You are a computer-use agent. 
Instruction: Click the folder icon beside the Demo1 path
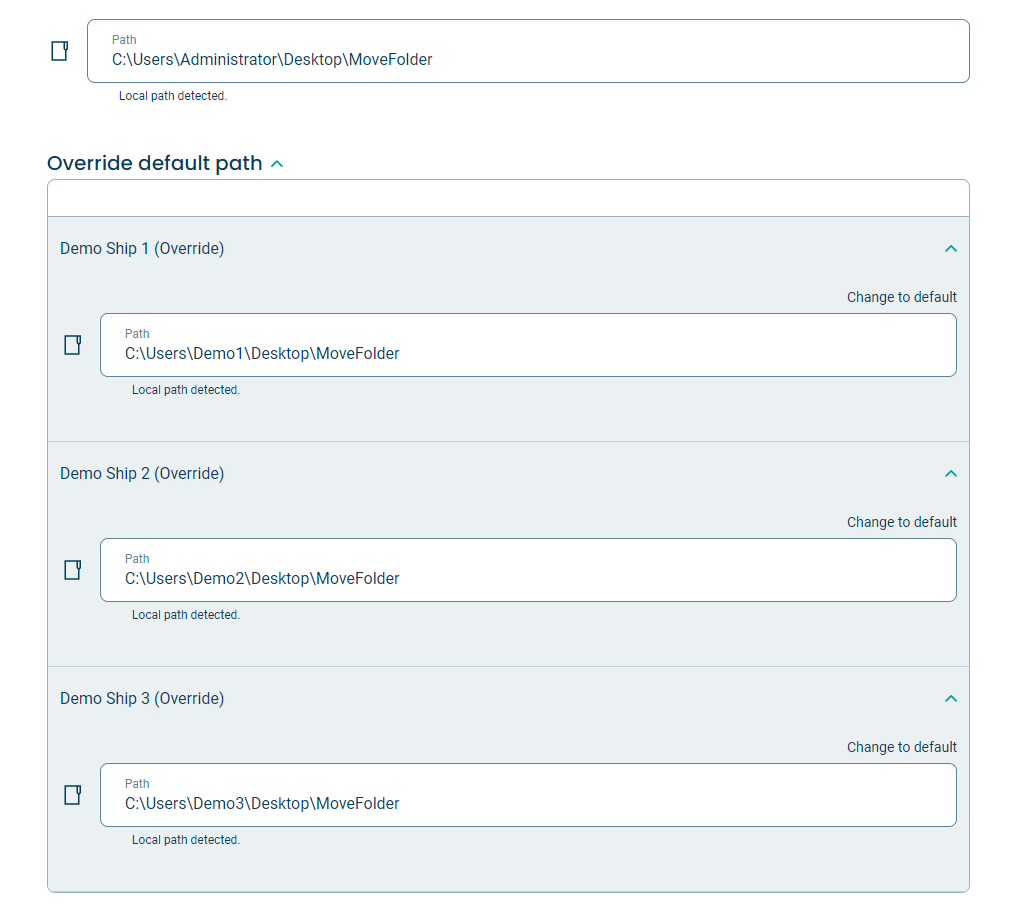click(x=72, y=345)
